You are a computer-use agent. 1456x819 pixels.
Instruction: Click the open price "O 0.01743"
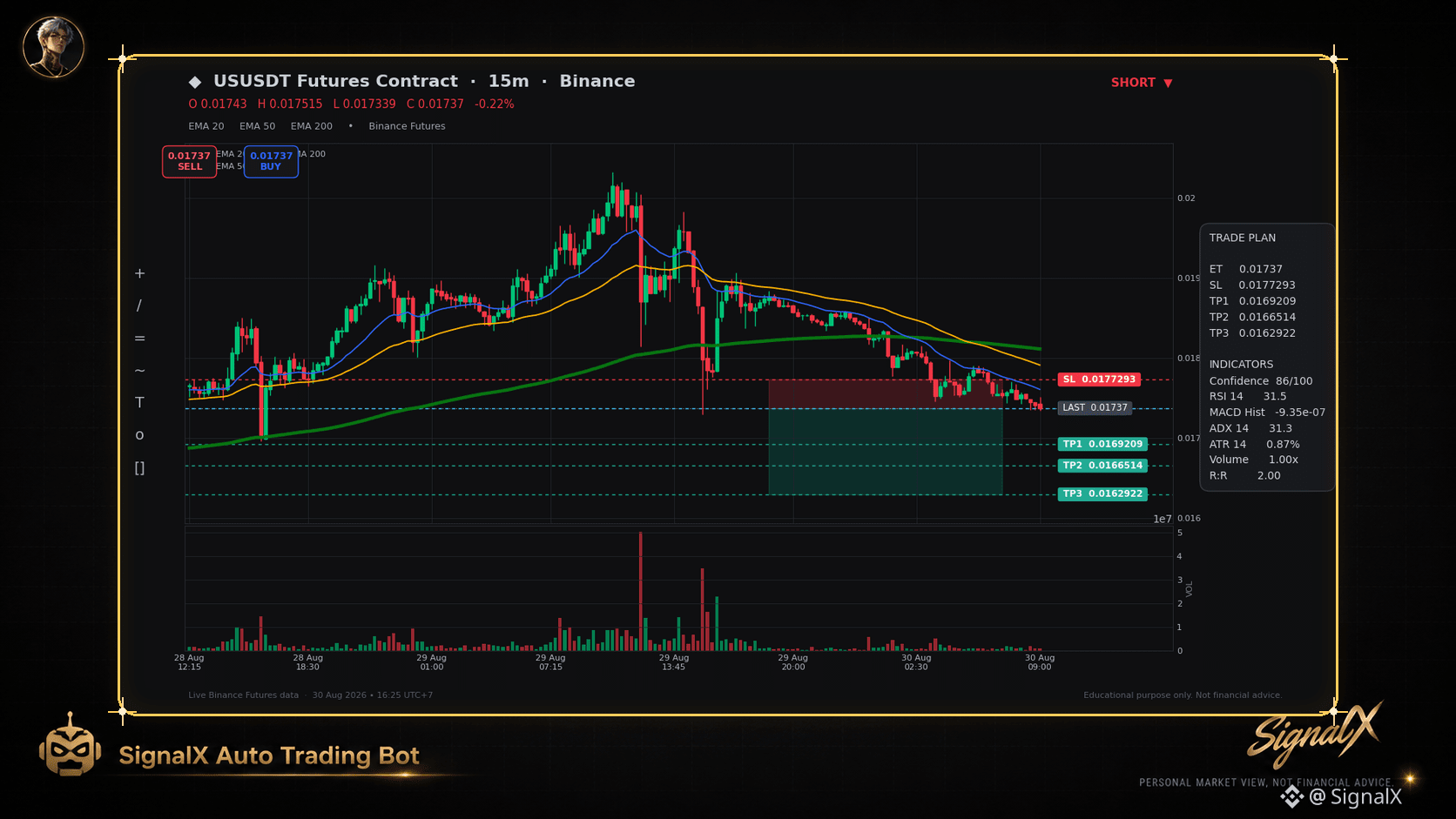click(218, 104)
